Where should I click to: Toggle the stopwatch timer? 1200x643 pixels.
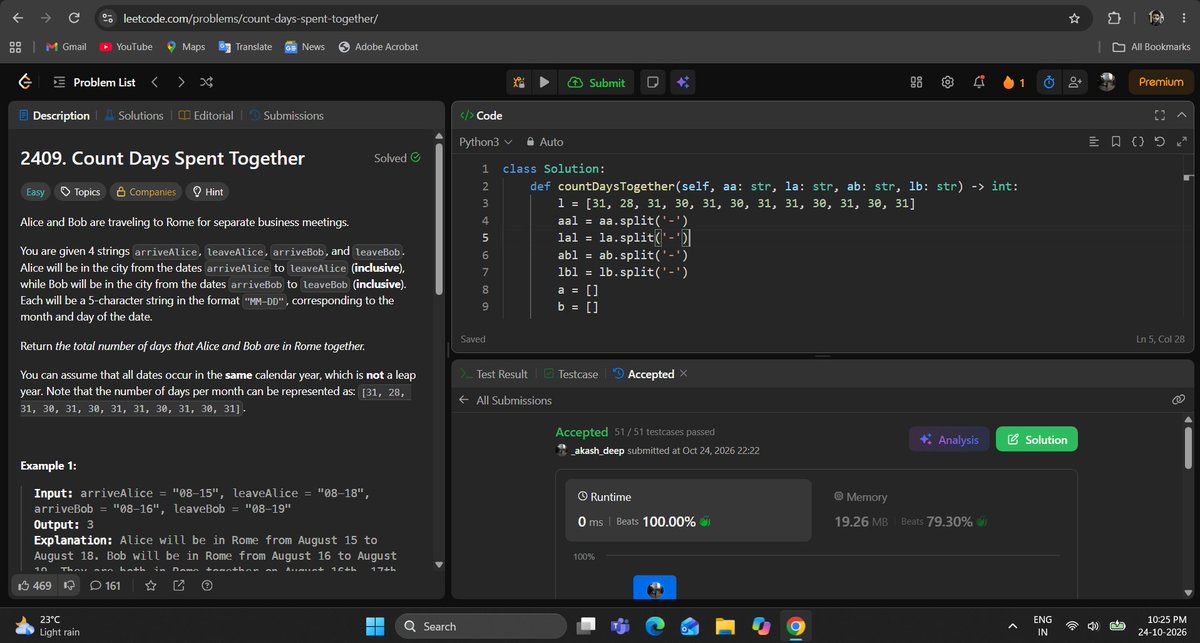[x=1049, y=82]
